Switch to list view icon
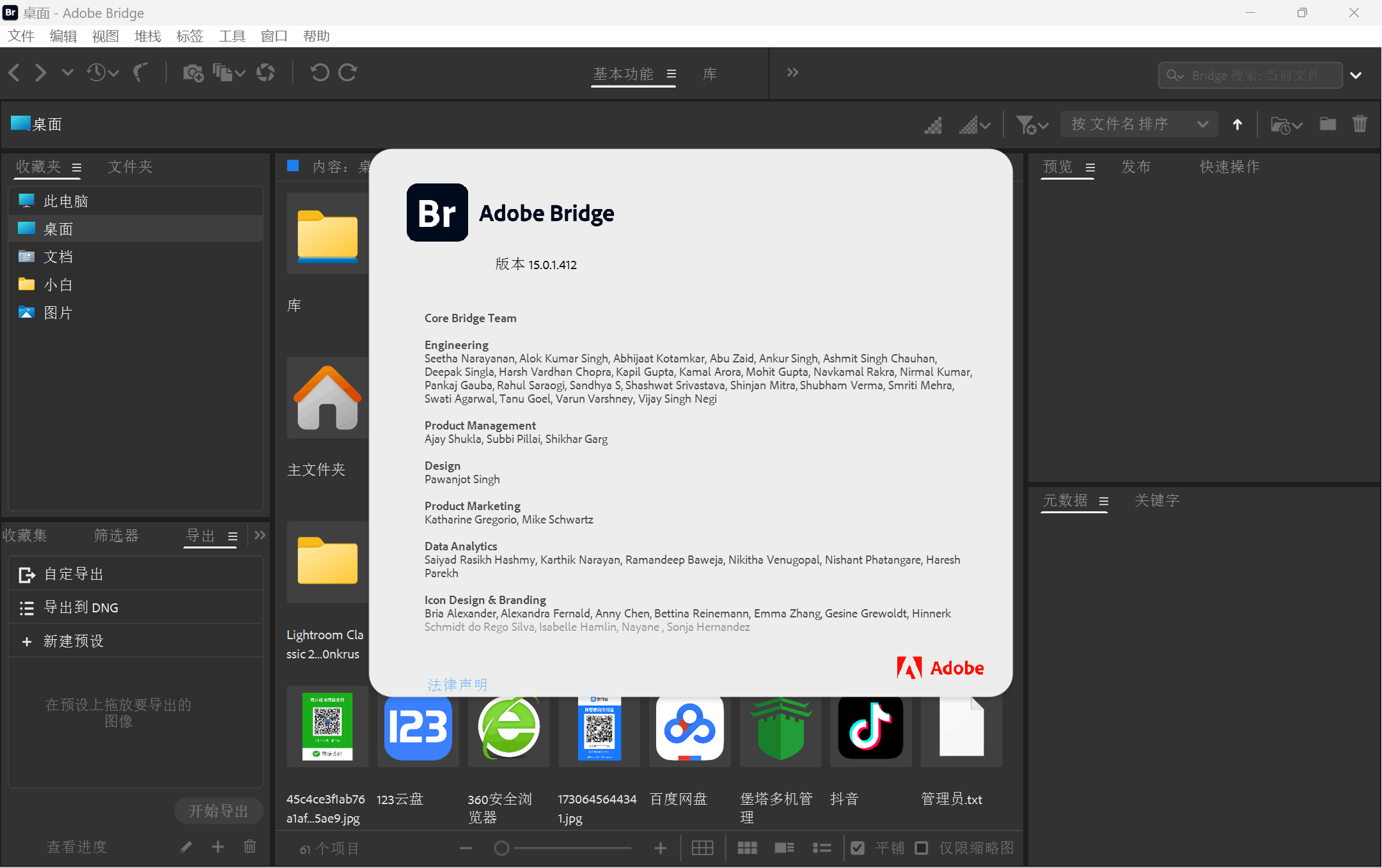This screenshot has width=1382, height=868. pyautogui.click(x=822, y=848)
